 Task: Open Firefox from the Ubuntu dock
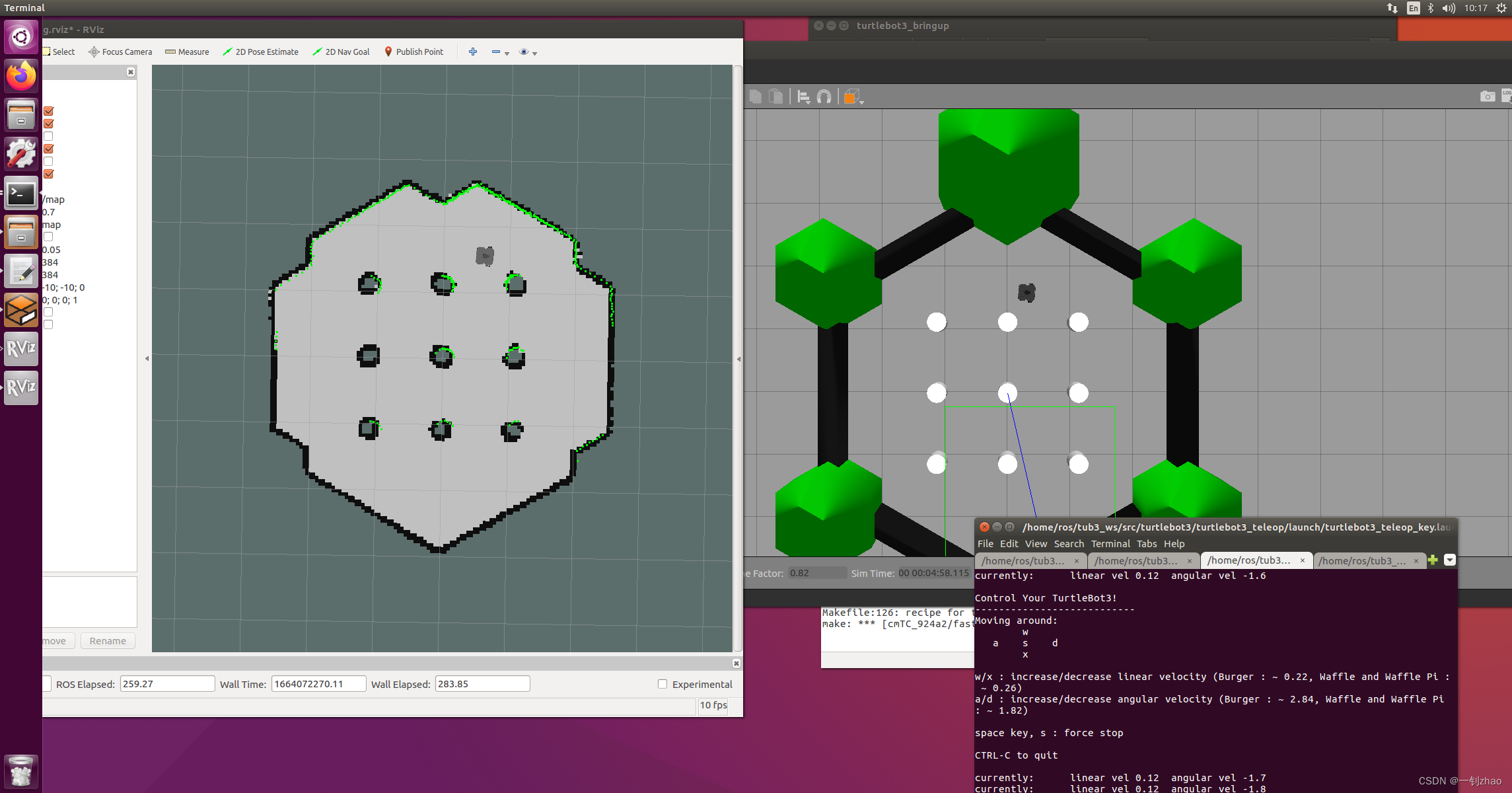pos(21,76)
